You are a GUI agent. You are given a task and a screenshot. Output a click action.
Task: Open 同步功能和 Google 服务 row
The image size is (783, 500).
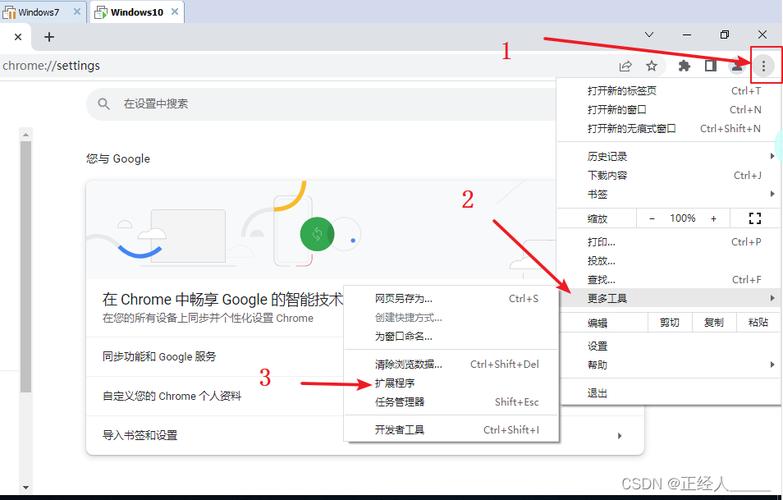(x=216, y=357)
